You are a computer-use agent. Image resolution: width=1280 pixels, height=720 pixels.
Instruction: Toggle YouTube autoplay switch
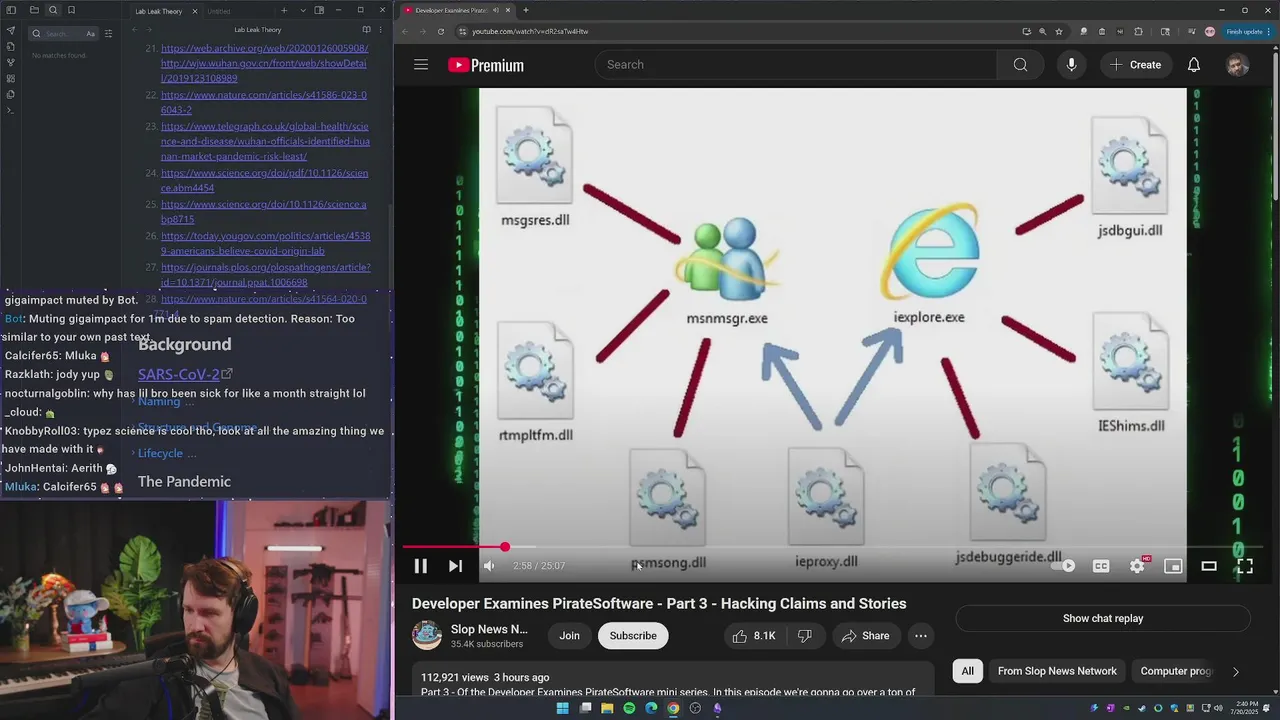(1064, 566)
